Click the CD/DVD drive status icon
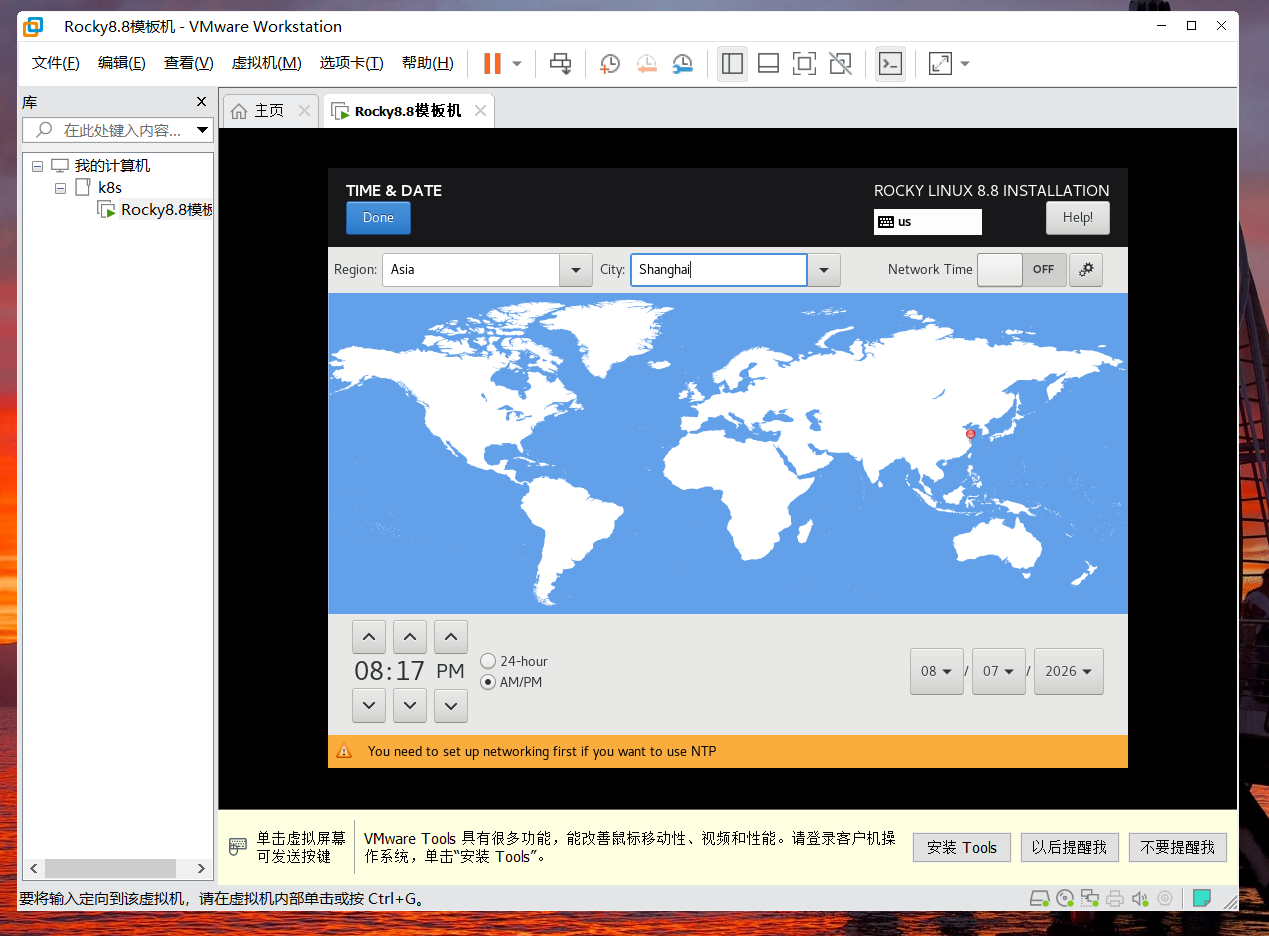Viewport: 1269px width, 936px height. coord(1065,898)
